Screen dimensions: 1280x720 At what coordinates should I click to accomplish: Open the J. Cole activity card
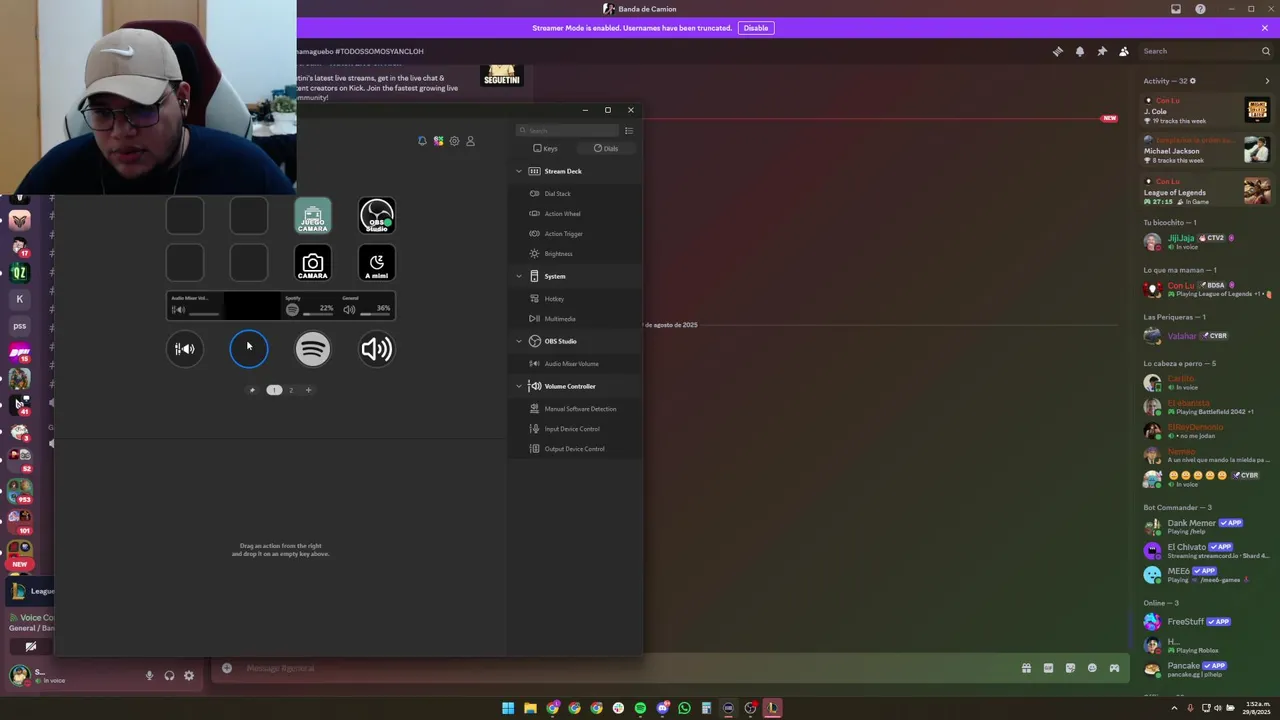click(x=1207, y=110)
